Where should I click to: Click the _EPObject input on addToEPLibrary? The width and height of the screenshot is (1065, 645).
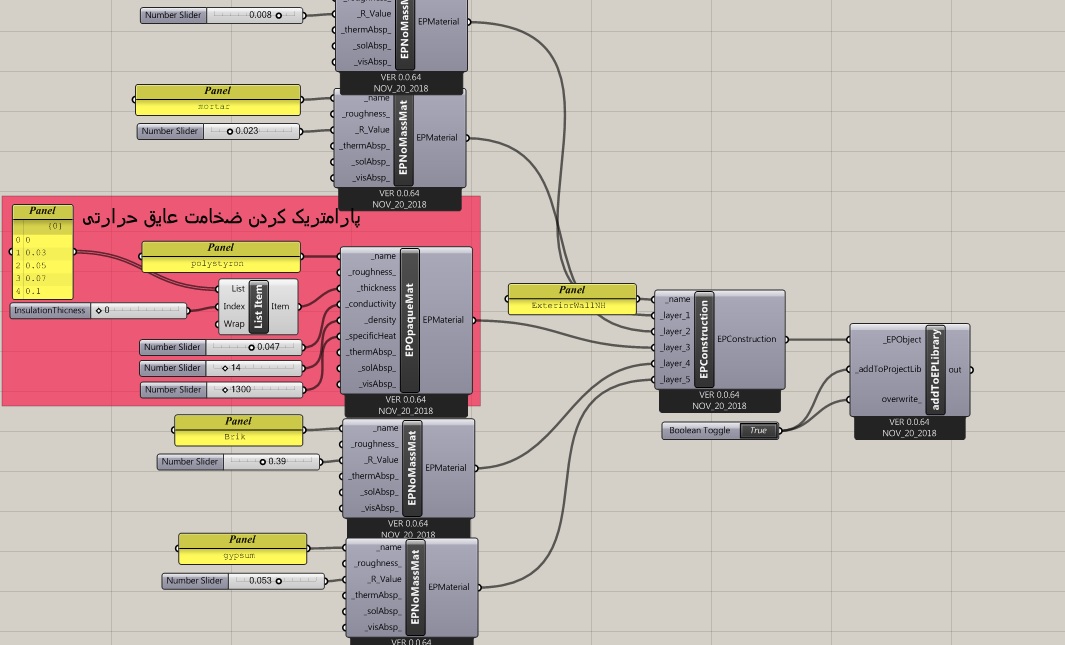pyautogui.click(x=902, y=339)
